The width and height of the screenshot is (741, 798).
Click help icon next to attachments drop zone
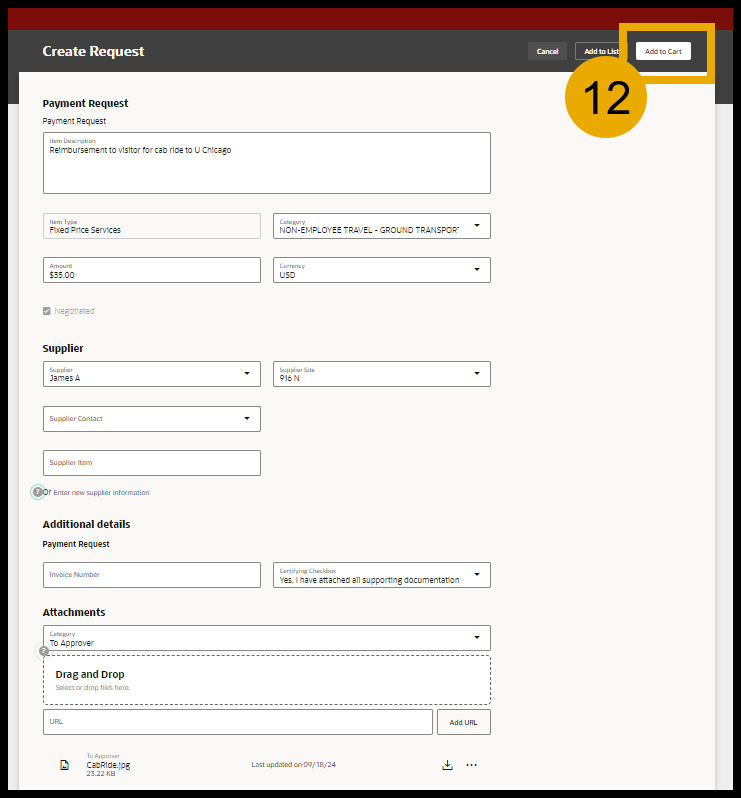[x=44, y=651]
